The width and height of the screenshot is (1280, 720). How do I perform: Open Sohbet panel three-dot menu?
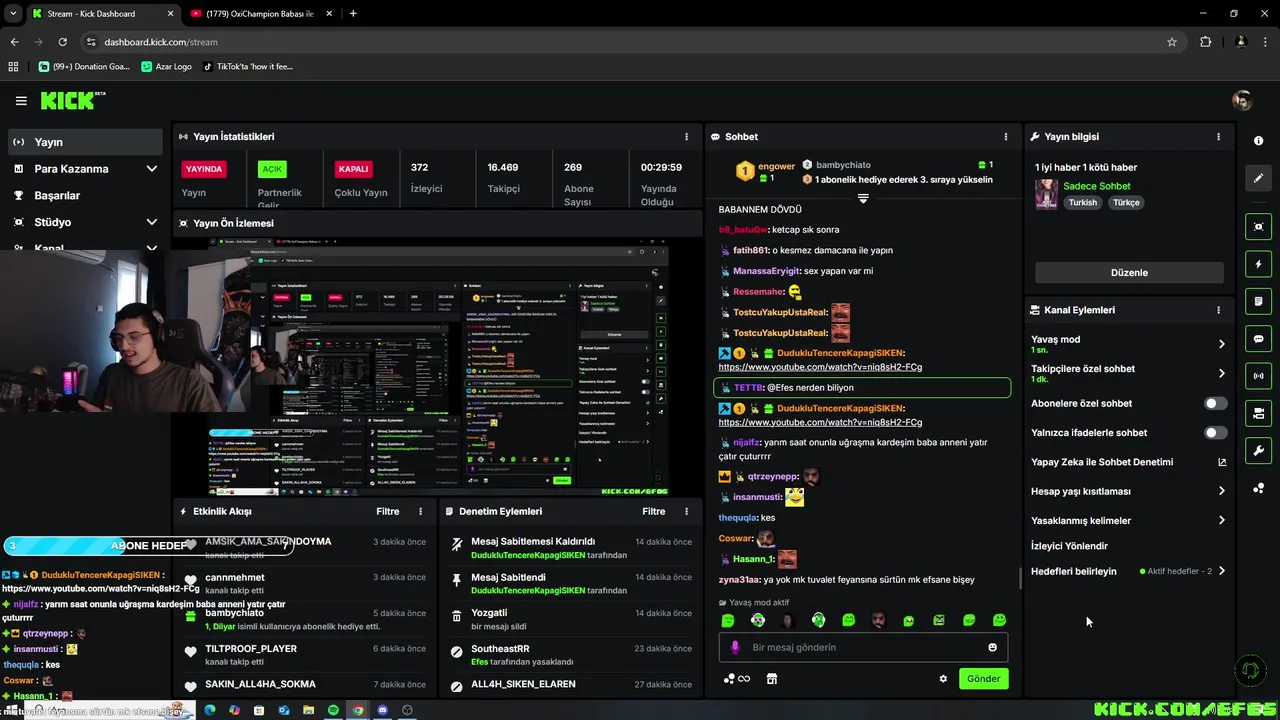pos(1005,136)
